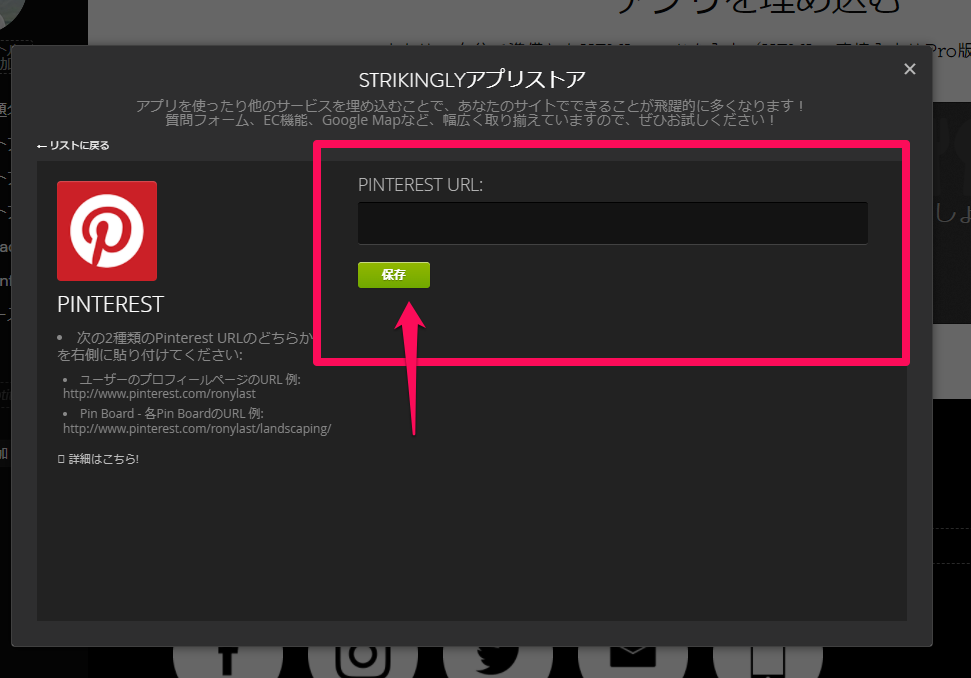The height and width of the screenshot is (678, 971).
Task: Go back via ←リストに戻る link
Action: (73, 146)
